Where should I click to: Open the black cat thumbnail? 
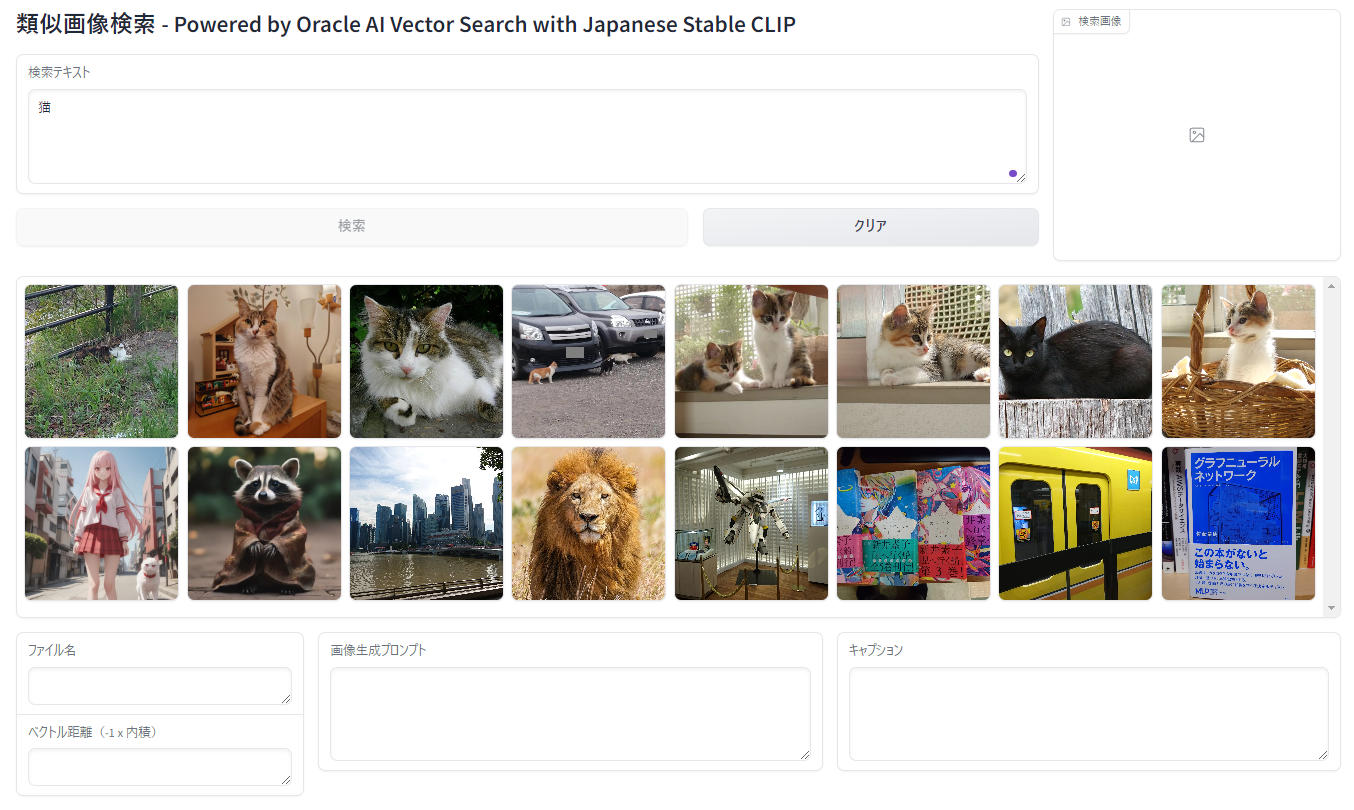1075,361
